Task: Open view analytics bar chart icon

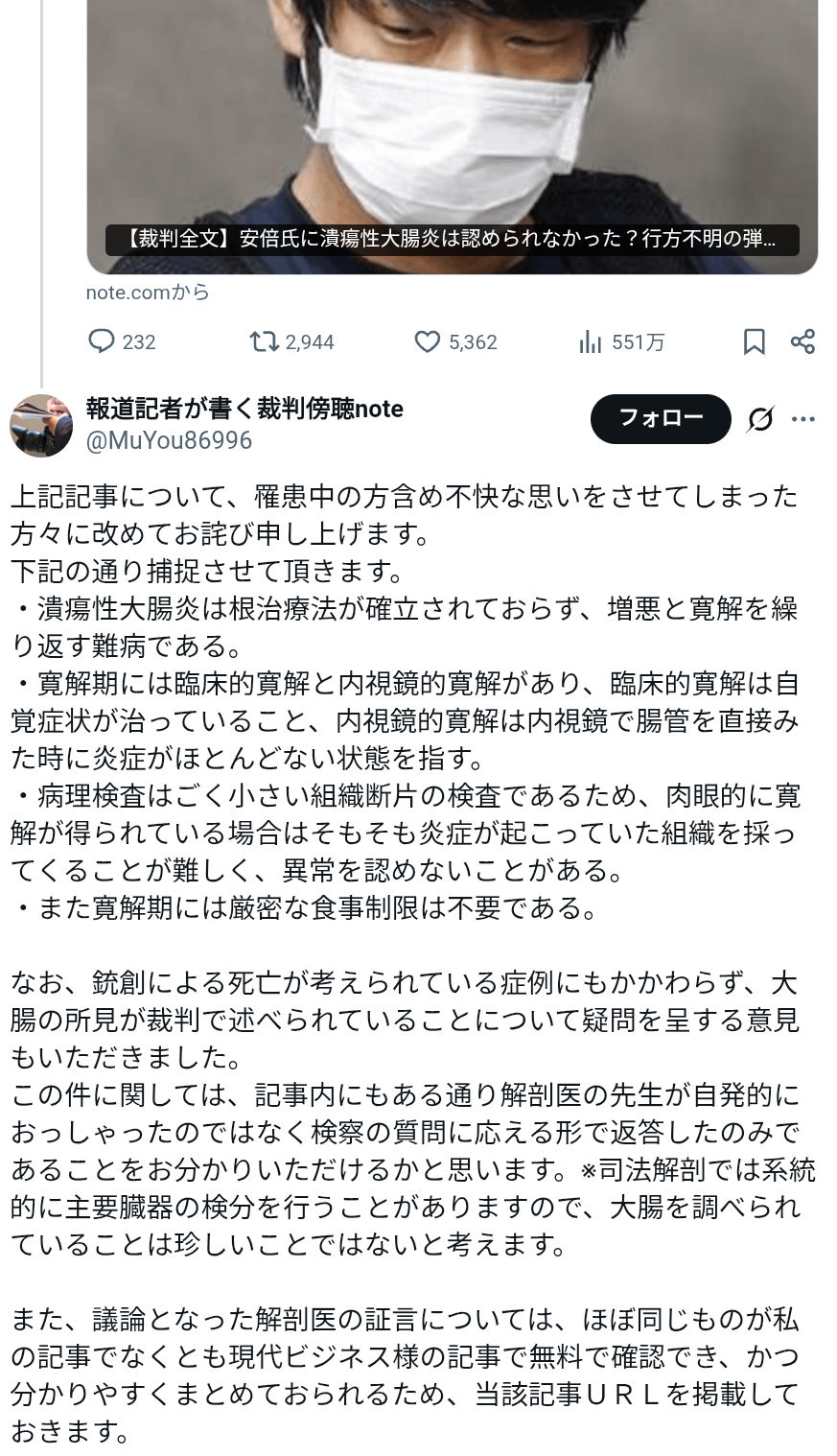Action: tap(591, 341)
